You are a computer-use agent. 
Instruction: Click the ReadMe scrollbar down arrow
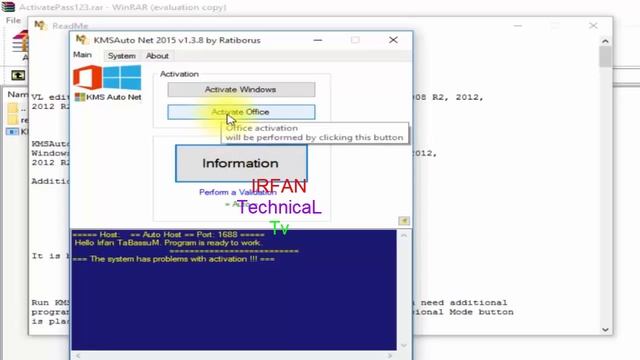click(605, 329)
